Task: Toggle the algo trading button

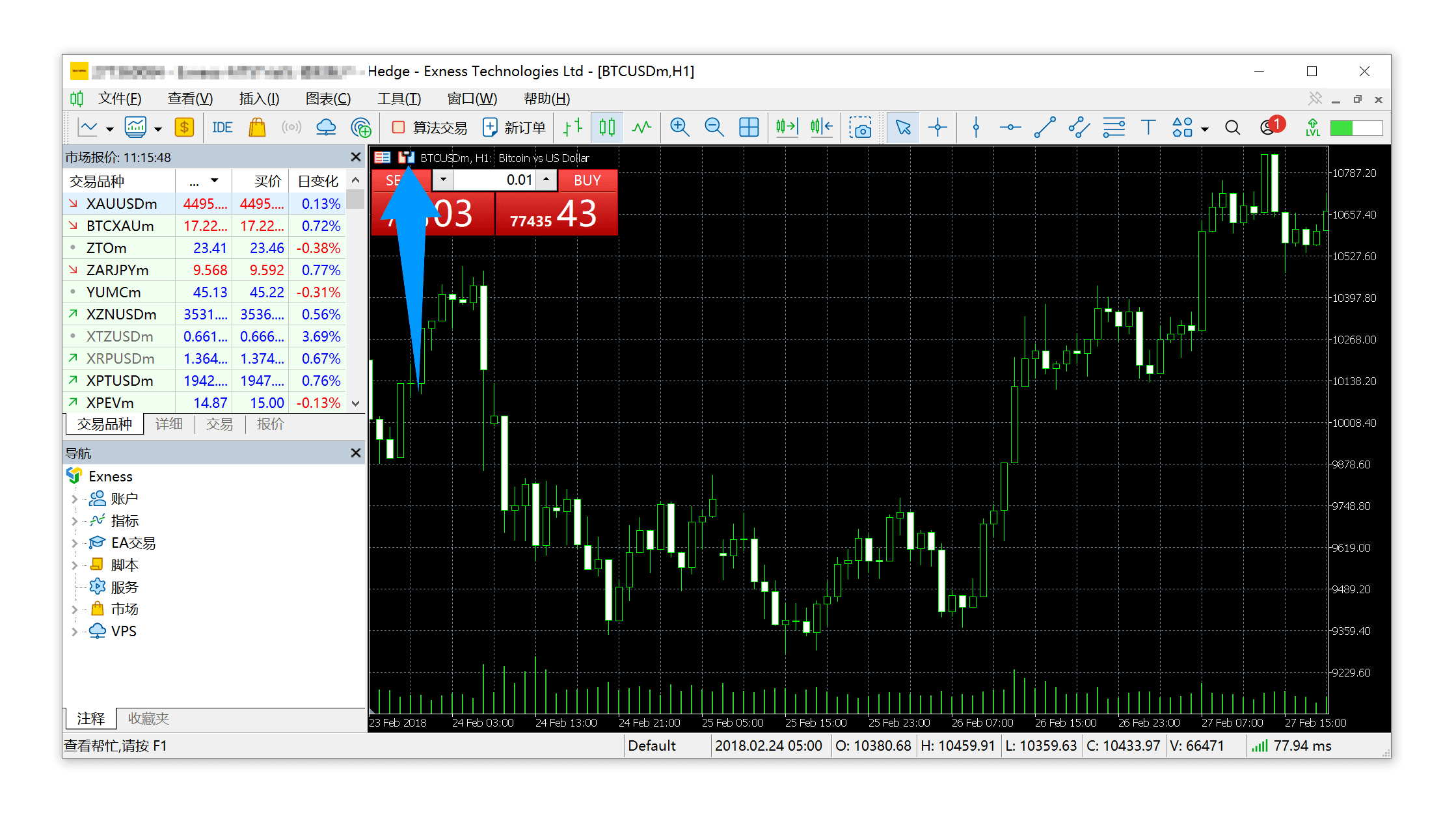Action: point(429,128)
